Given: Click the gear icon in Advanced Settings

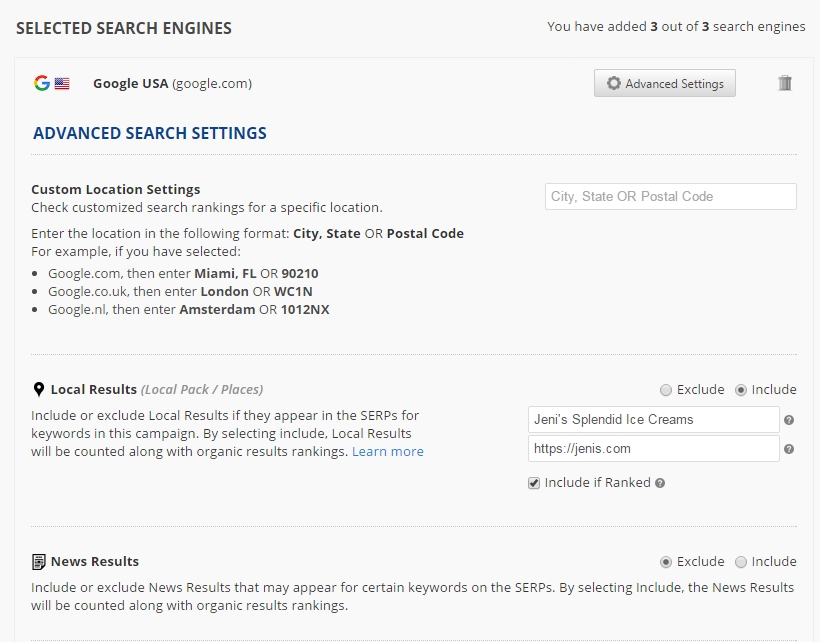Looking at the screenshot, I should tap(614, 84).
